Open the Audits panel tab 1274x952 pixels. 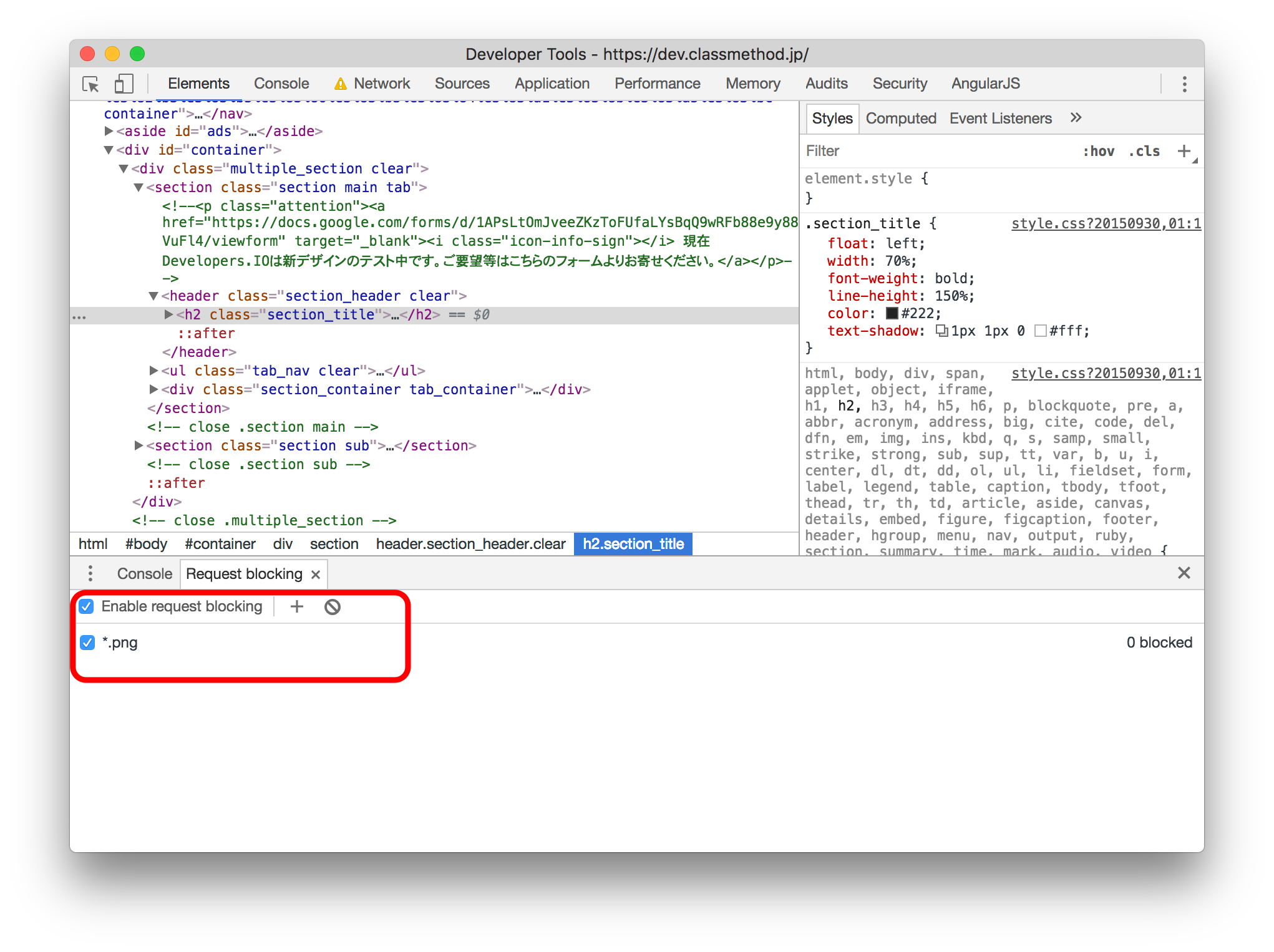pos(827,84)
